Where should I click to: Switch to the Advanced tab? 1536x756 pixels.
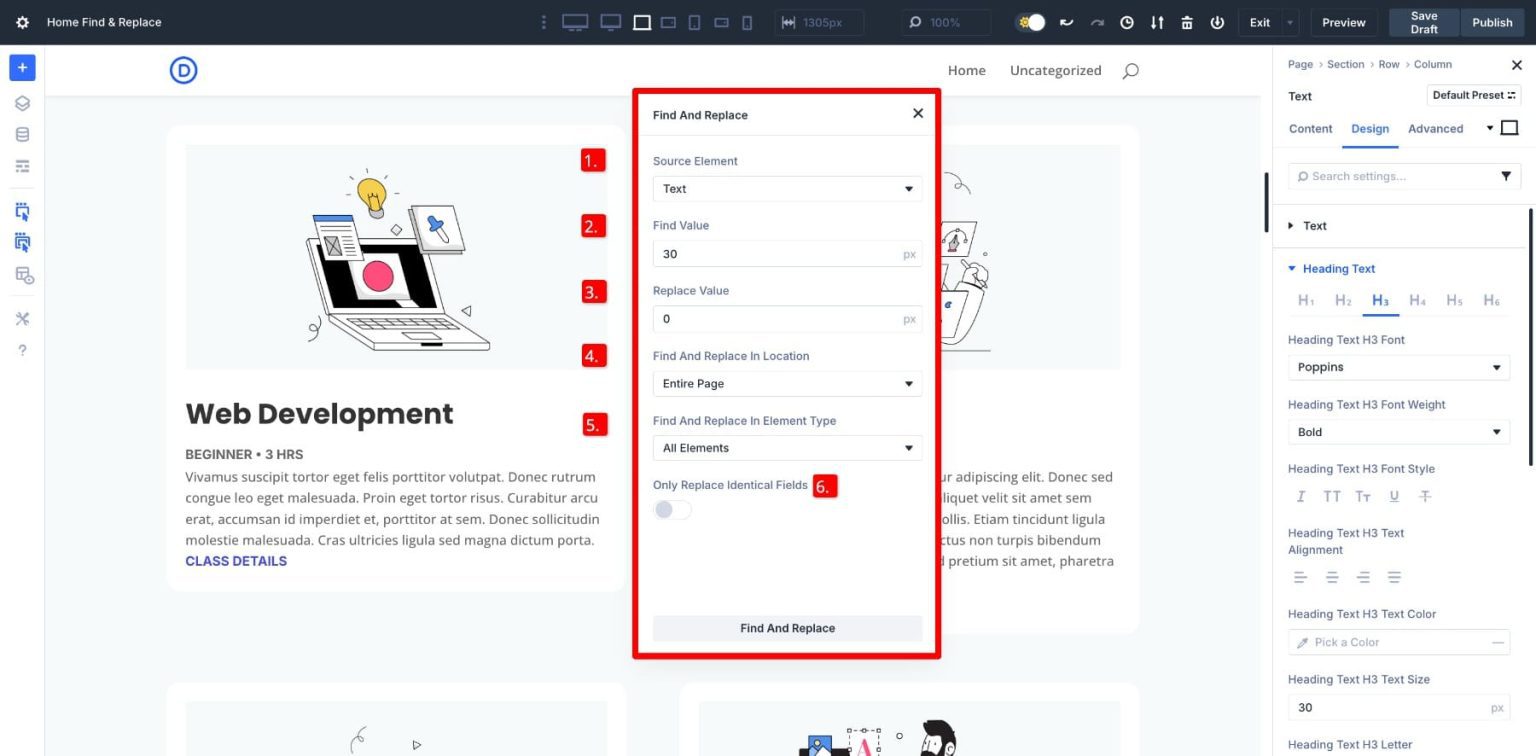[x=1435, y=128]
